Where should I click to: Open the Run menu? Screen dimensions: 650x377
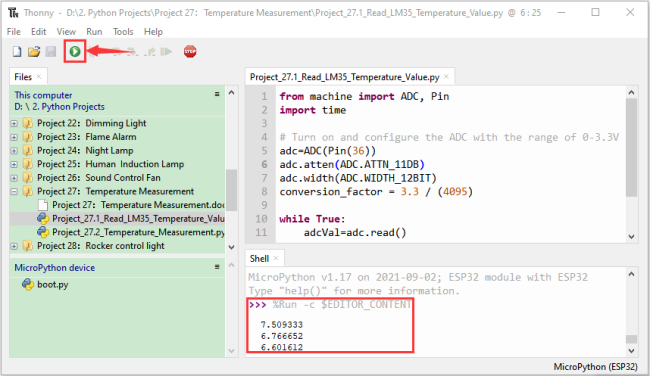pos(94,32)
